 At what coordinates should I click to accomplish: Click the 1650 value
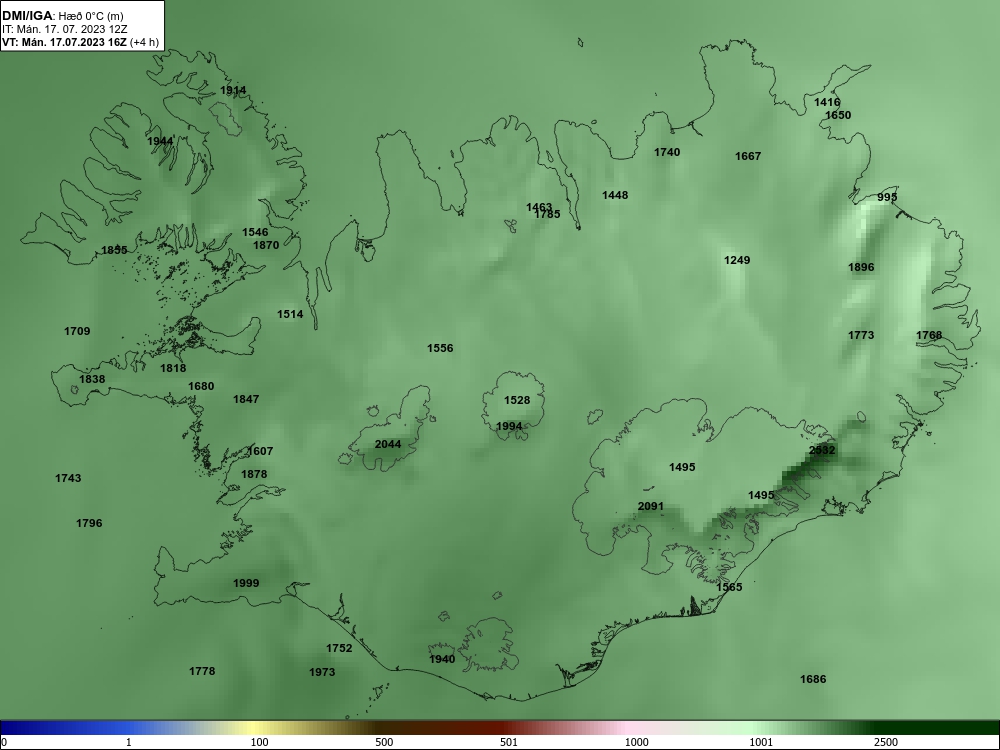(838, 115)
